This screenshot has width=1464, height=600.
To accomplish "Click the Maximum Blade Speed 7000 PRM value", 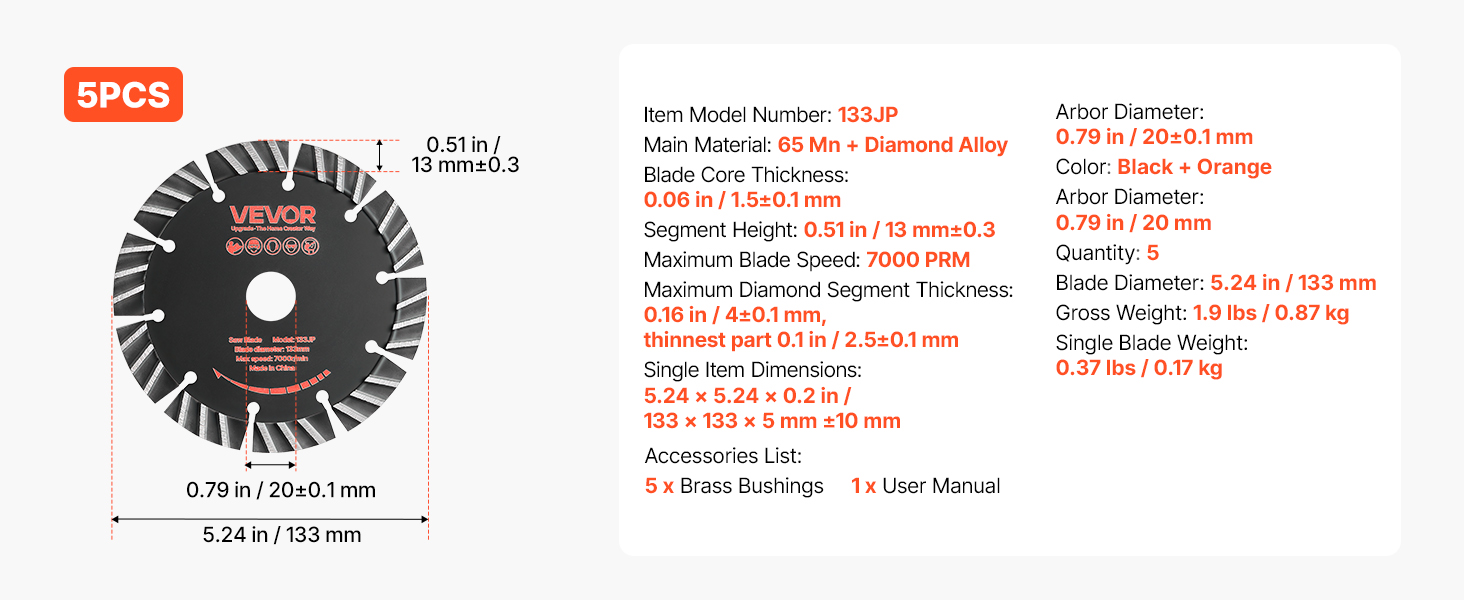I will pyautogui.click(x=918, y=260).
